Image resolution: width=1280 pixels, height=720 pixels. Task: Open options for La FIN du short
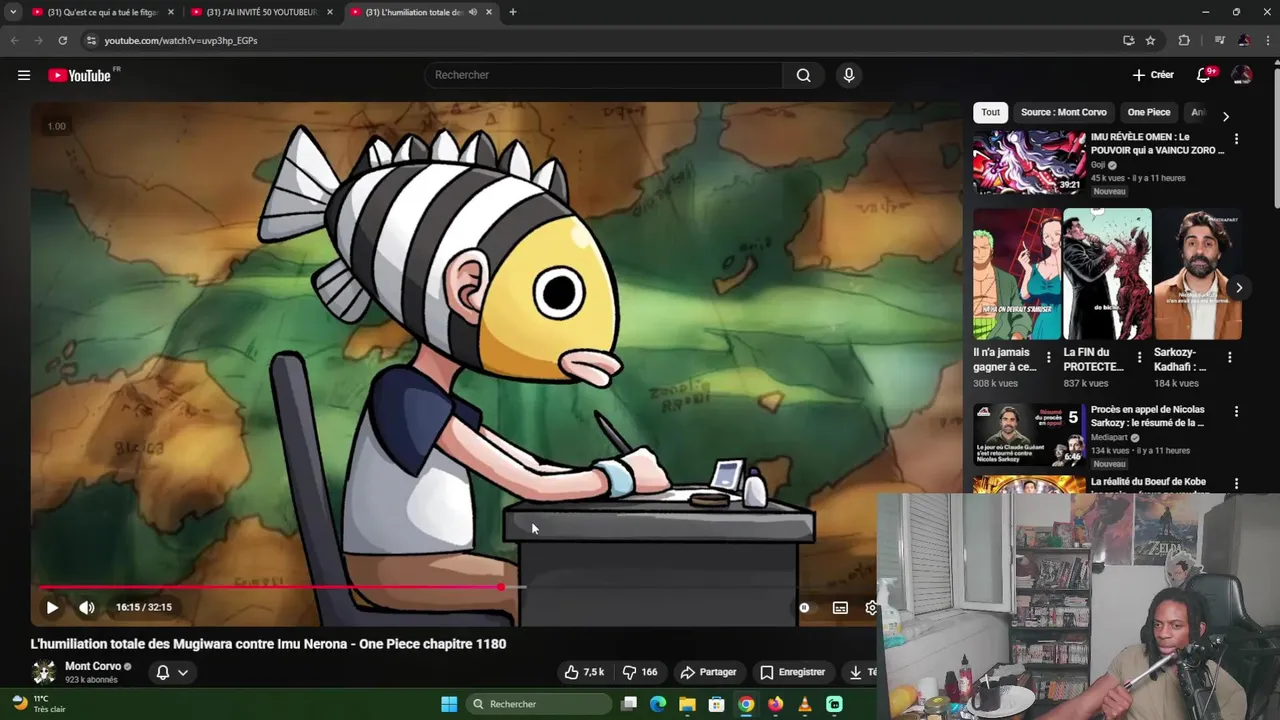(1139, 357)
